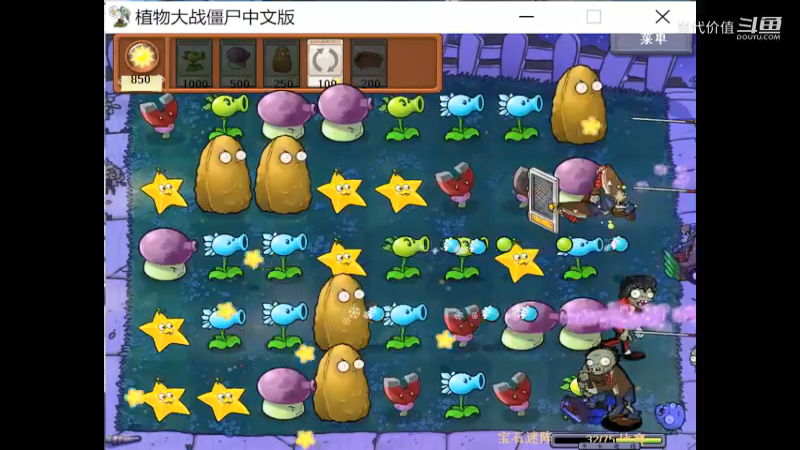Viewport: 800px width, 450px height.
Task: Minimize the Plants vs Zombies window
Action: (x=526, y=17)
